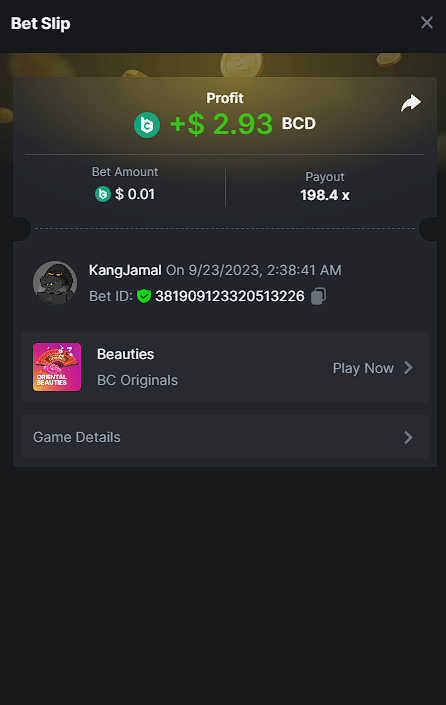Click the Play Now link

[363, 368]
